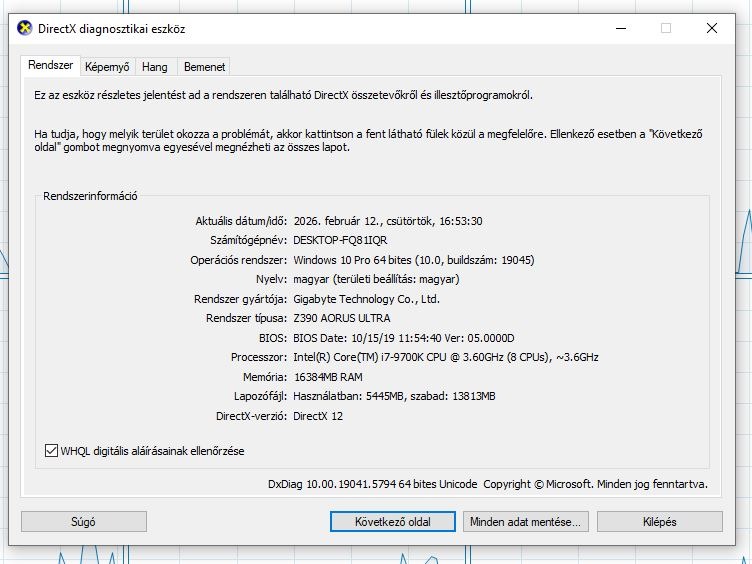Switch to the Képernyő tab
This screenshot has height=564, width=752.
107,67
